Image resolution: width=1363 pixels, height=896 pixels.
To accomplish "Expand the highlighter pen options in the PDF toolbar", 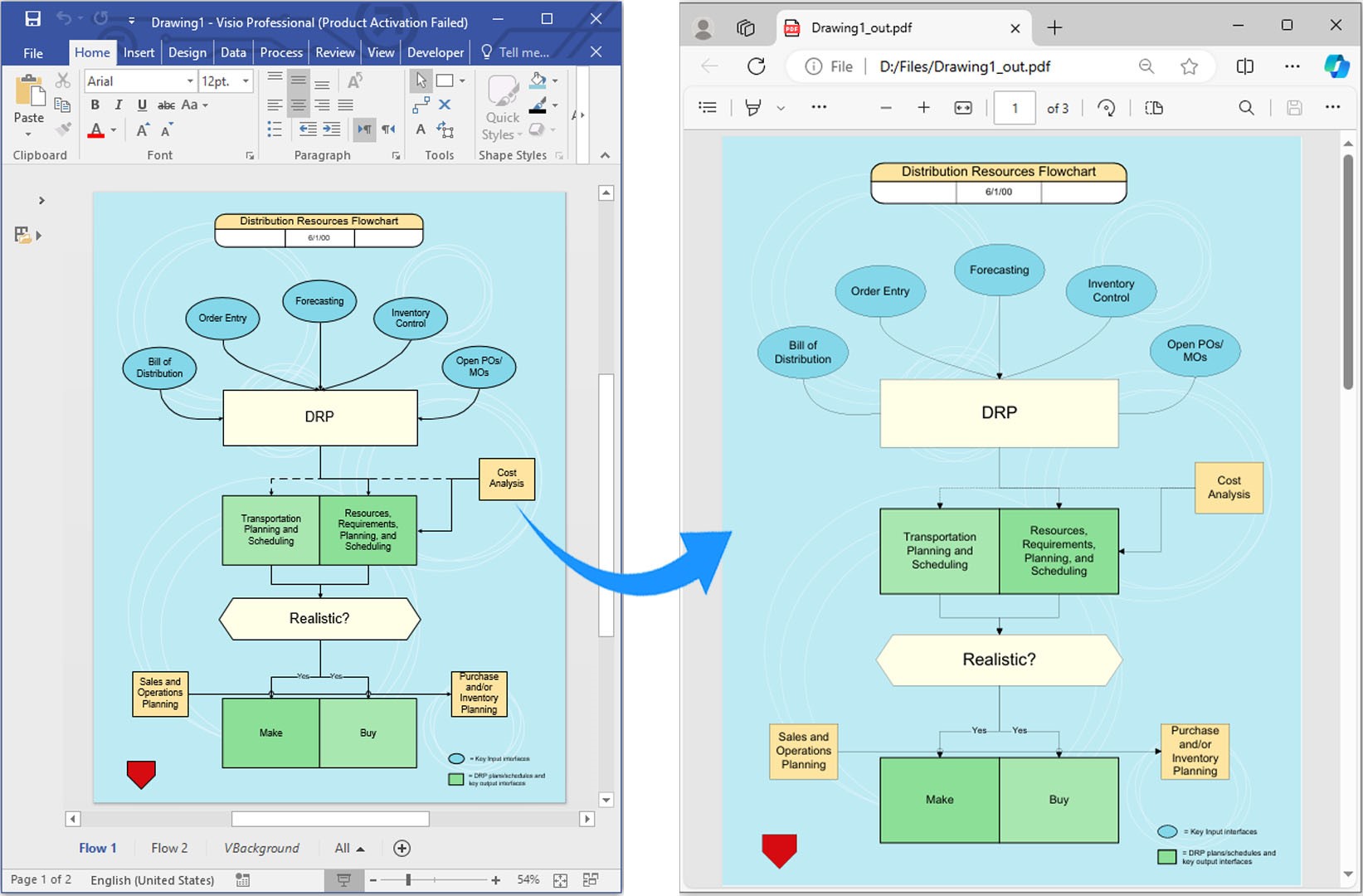I will (781, 107).
